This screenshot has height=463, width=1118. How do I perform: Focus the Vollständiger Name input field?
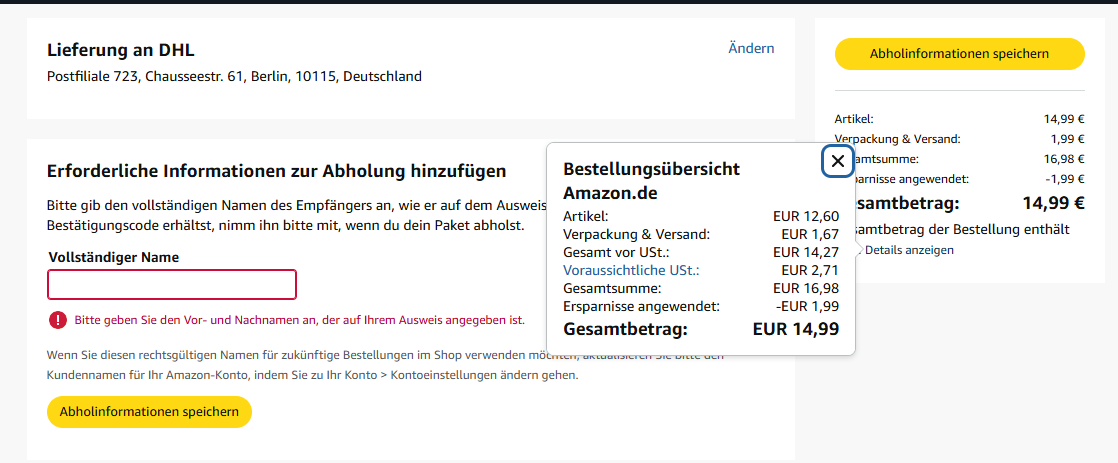tap(172, 285)
